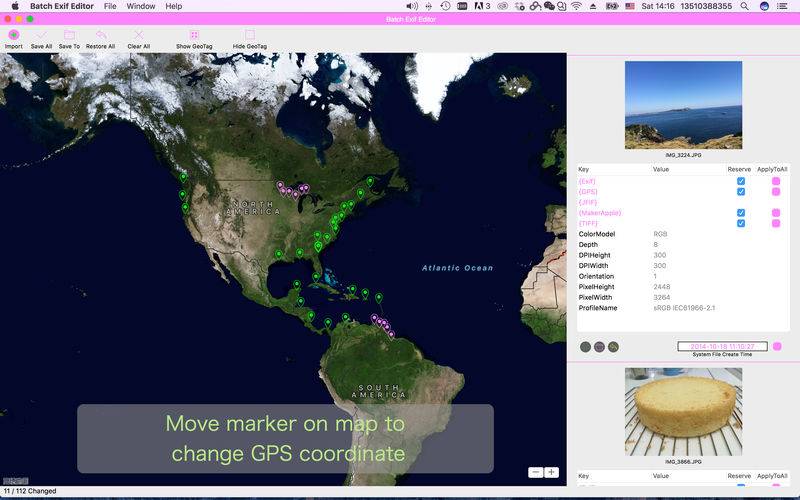The width and height of the screenshot is (800, 500).
Task: Select the green marker farthest northeast in Canada
Action: coord(370,181)
